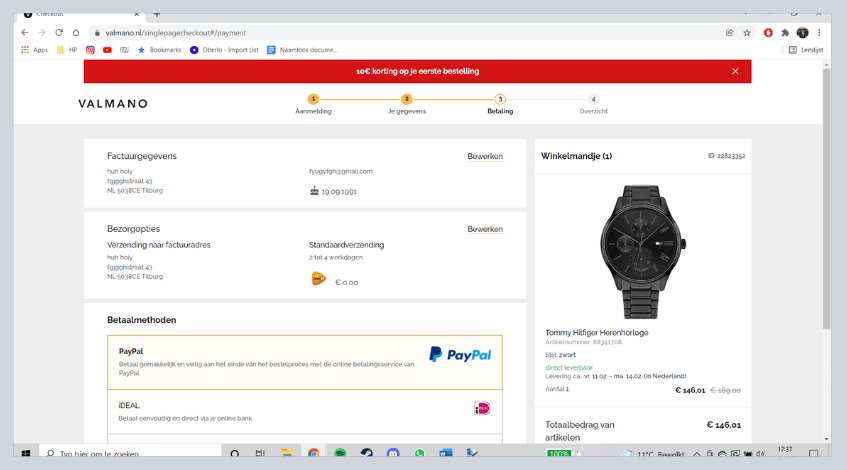
Task: Open File Explorer from the taskbar
Action: (x=287, y=453)
